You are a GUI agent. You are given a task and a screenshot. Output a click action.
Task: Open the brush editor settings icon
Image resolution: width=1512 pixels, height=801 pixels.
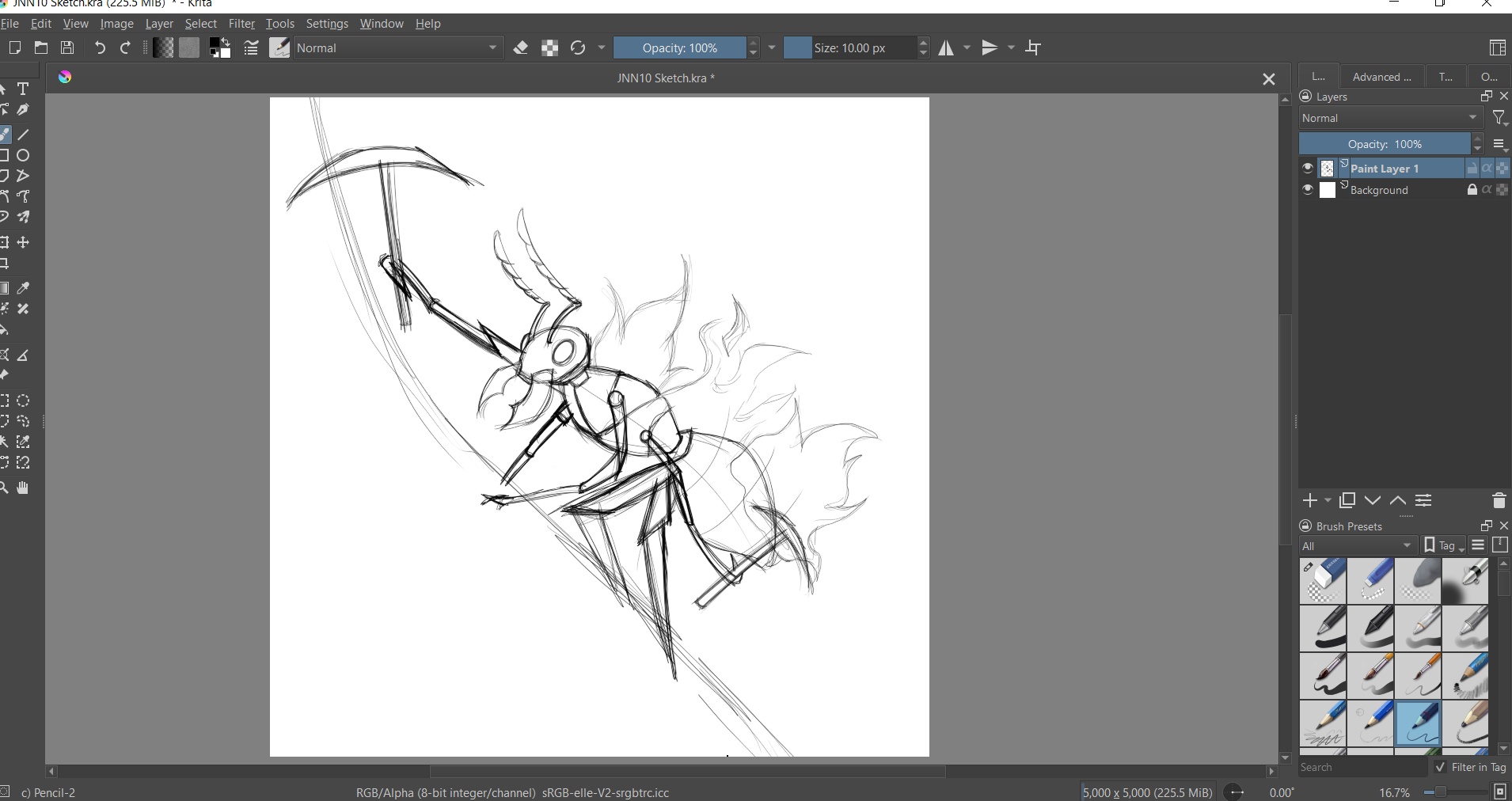tap(251, 48)
